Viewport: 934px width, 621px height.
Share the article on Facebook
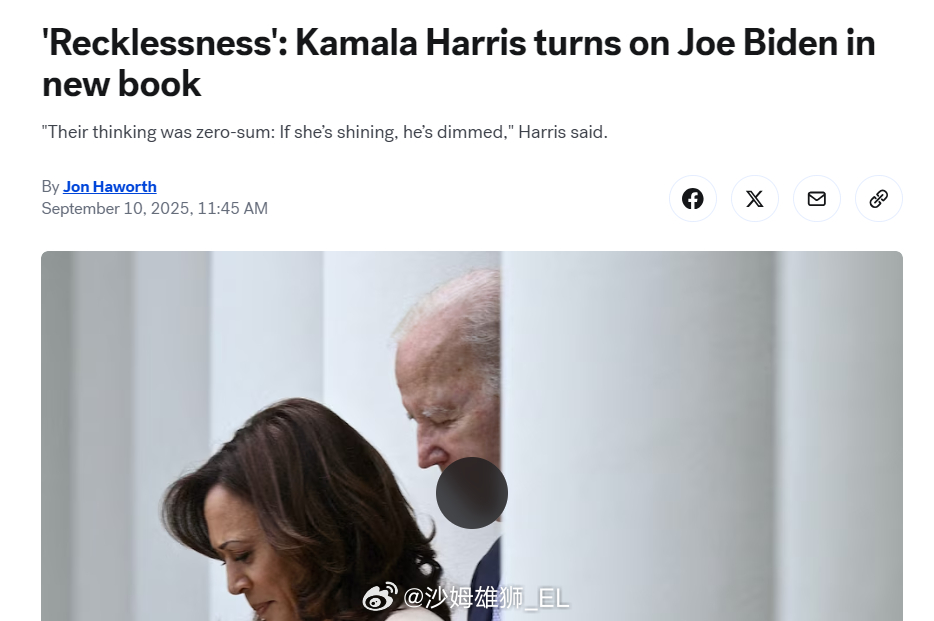pyautogui.click(x=692, y=198)
